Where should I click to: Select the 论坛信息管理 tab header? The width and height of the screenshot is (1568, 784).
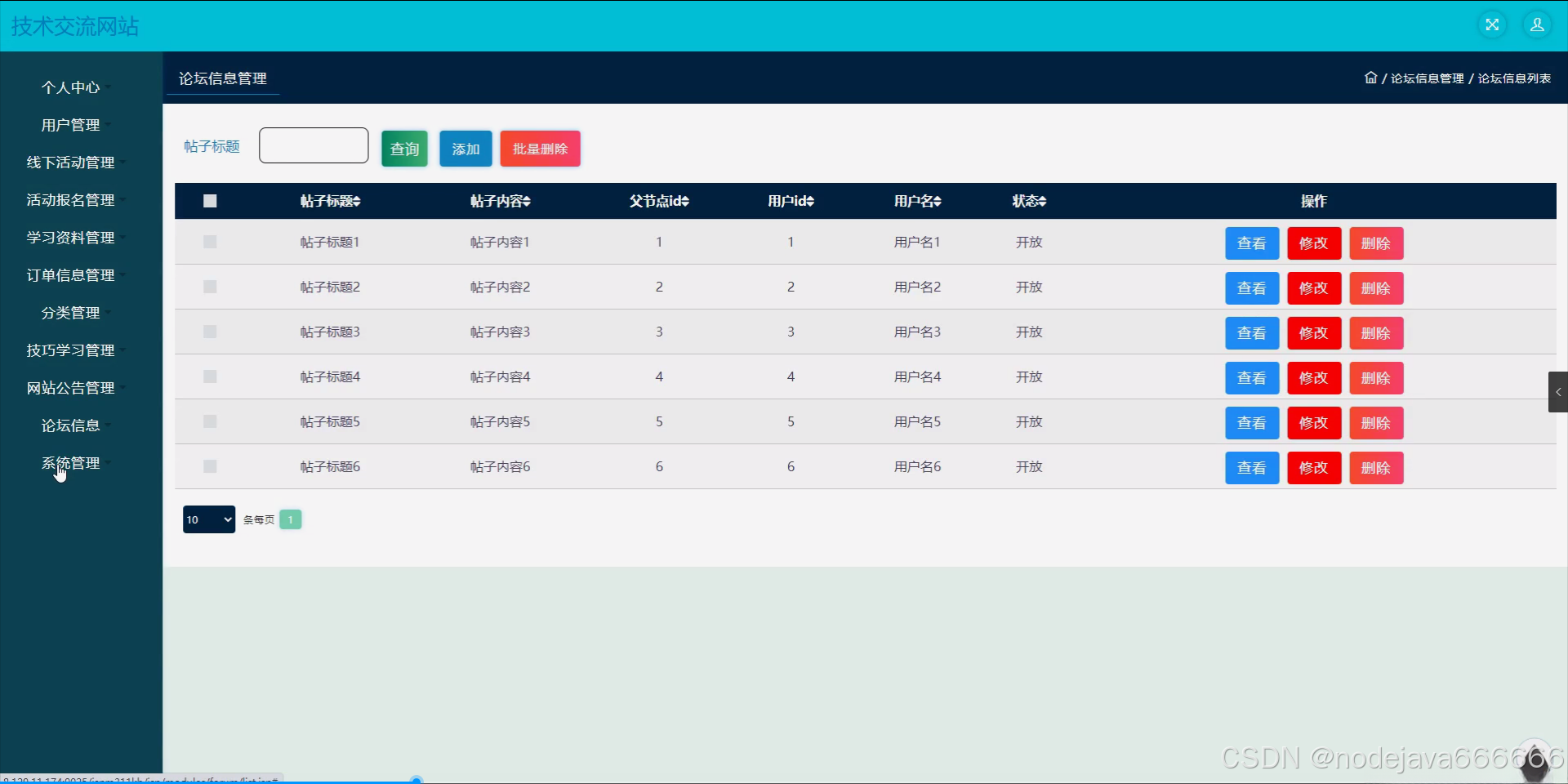click(x=223, y=78)
